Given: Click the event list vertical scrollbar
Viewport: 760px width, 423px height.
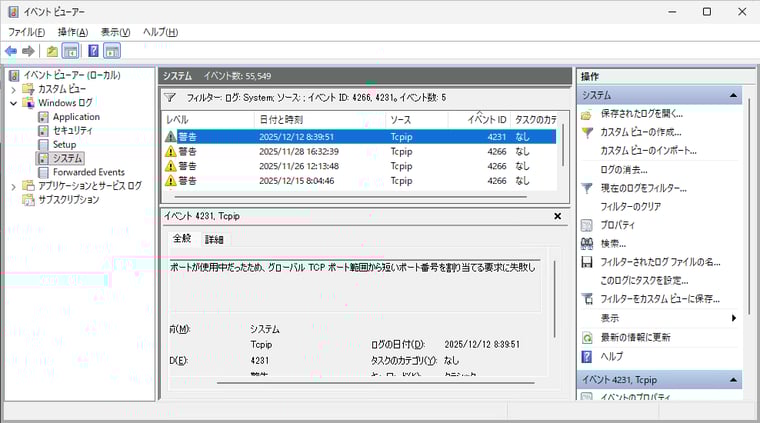Looking at the screenshot, I should [x=562, y=145].
